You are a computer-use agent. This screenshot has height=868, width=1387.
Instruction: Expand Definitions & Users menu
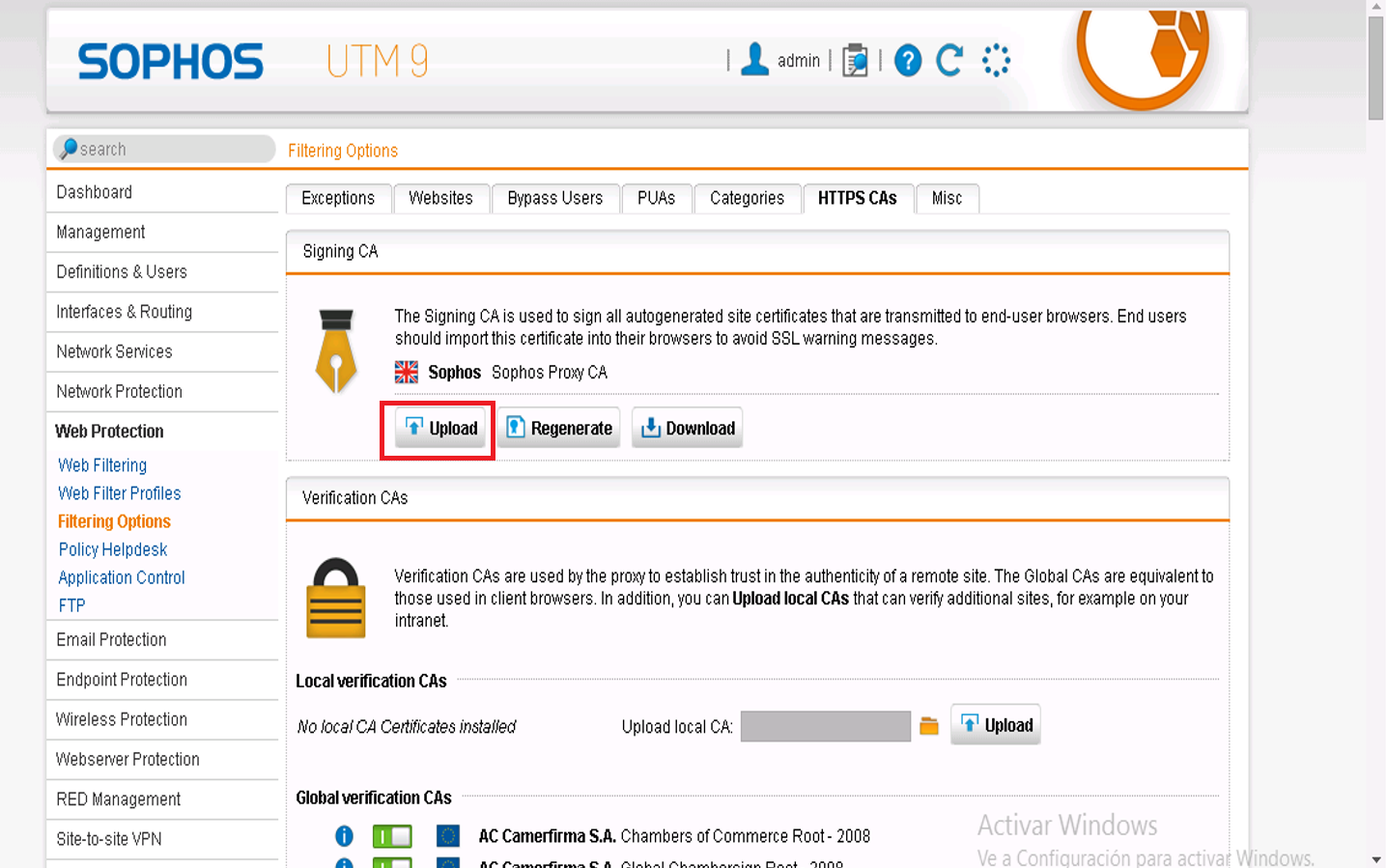click(162, 271)
